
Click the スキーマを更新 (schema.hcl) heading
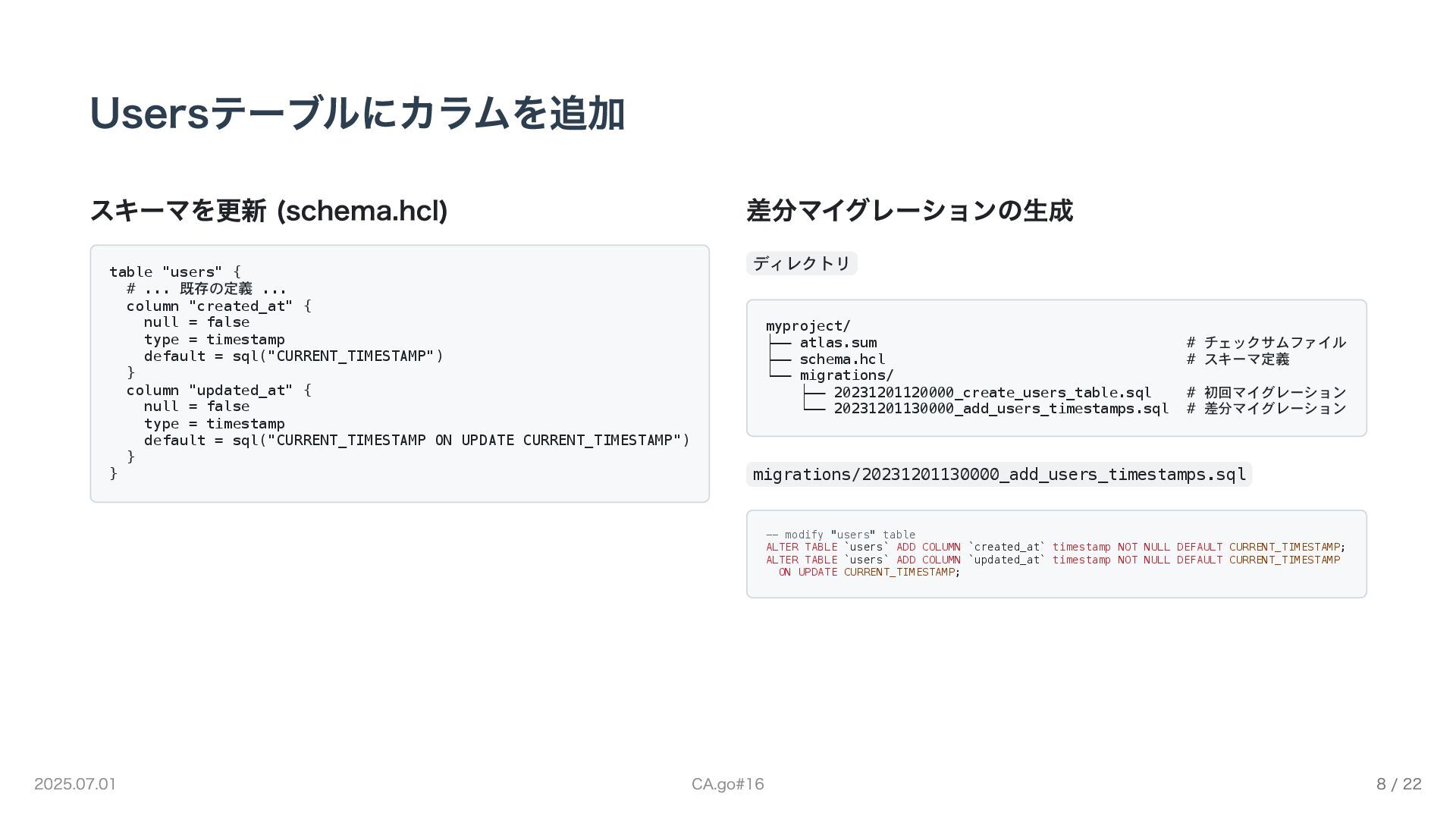(x=268, y=211)
